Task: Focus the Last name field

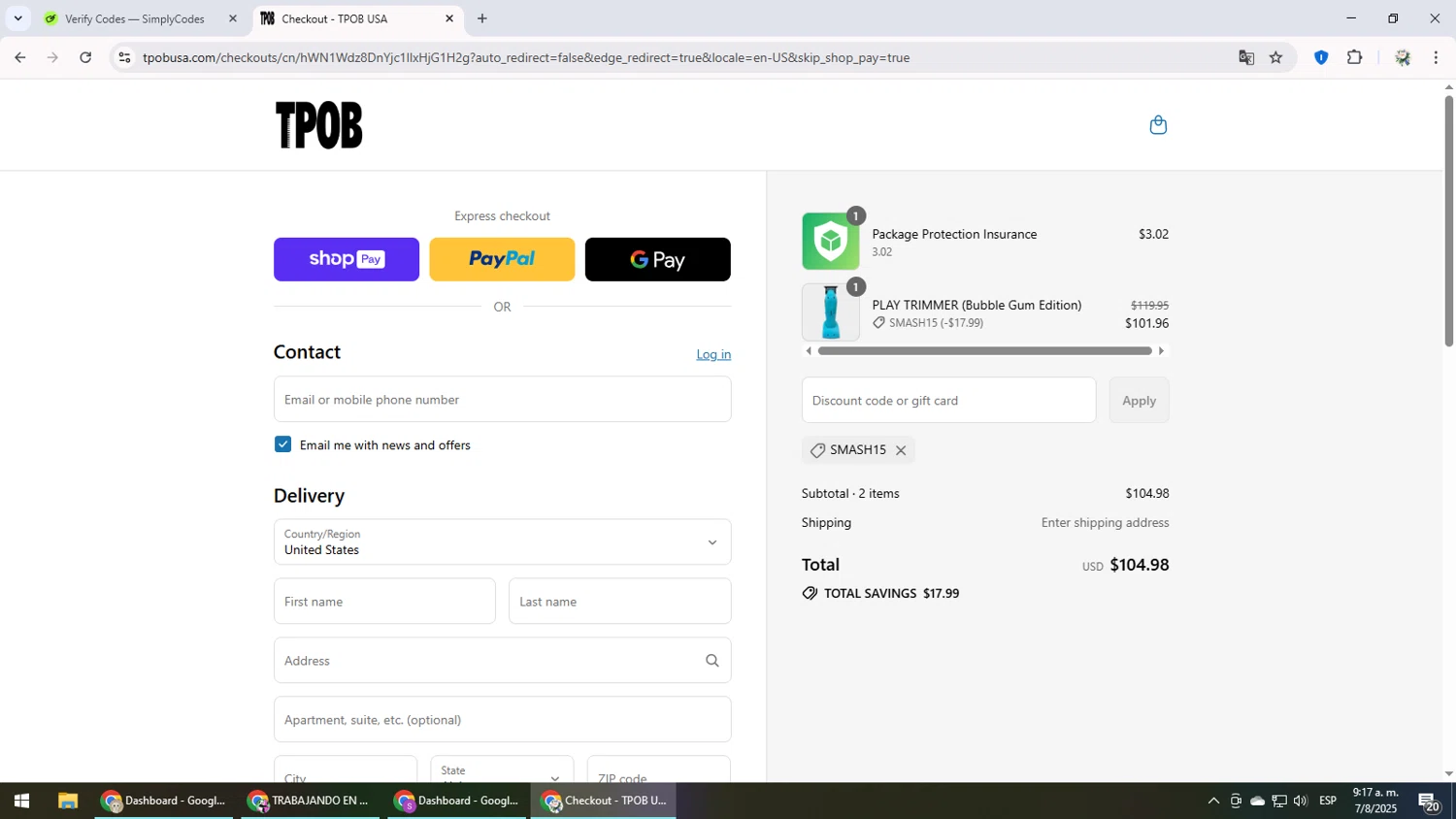Action: [619, 602]
